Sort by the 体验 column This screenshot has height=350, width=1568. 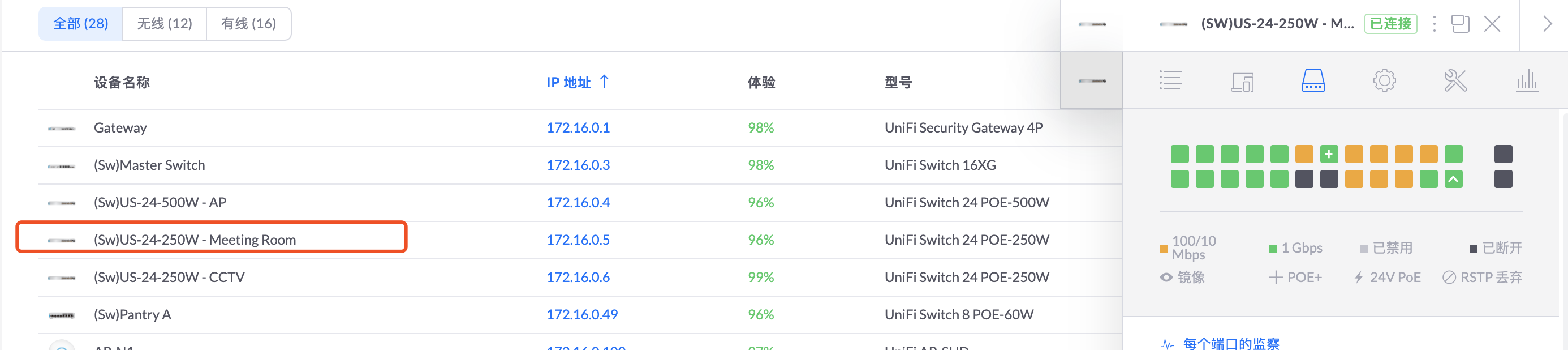(x=761, y=82)
